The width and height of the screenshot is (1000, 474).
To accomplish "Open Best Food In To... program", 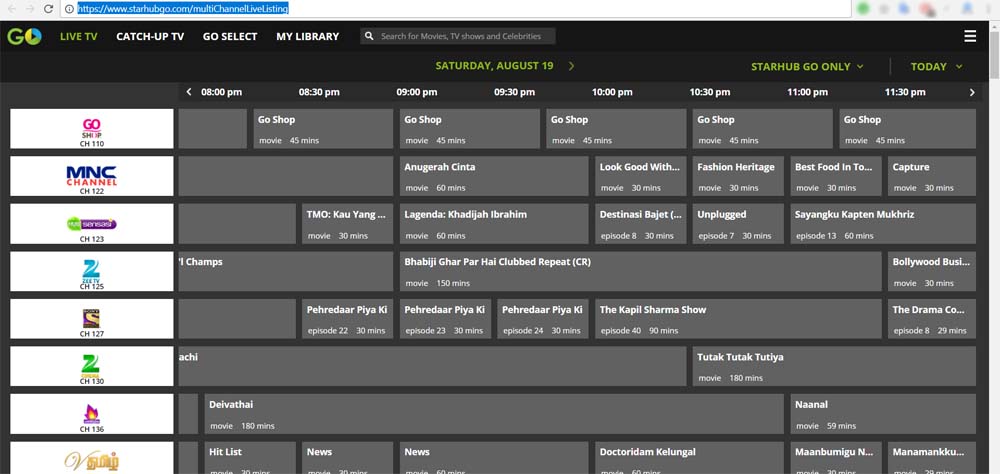I will tap(836, 176).
